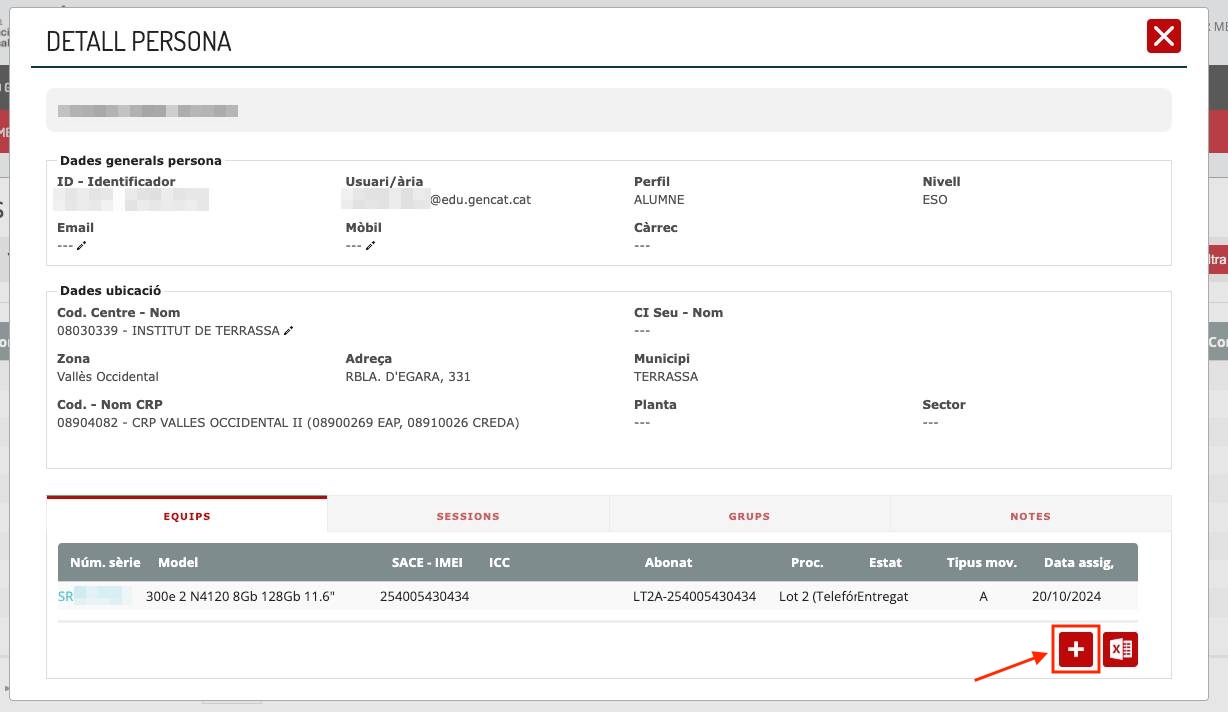Click the ICC column header
The image size is (1228, 712).
coord(499,563)
